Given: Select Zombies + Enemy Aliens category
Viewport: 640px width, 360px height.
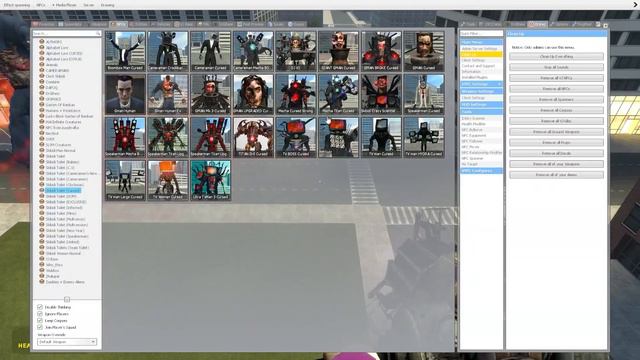Looking at the screenshot, I should pos(65,282).
